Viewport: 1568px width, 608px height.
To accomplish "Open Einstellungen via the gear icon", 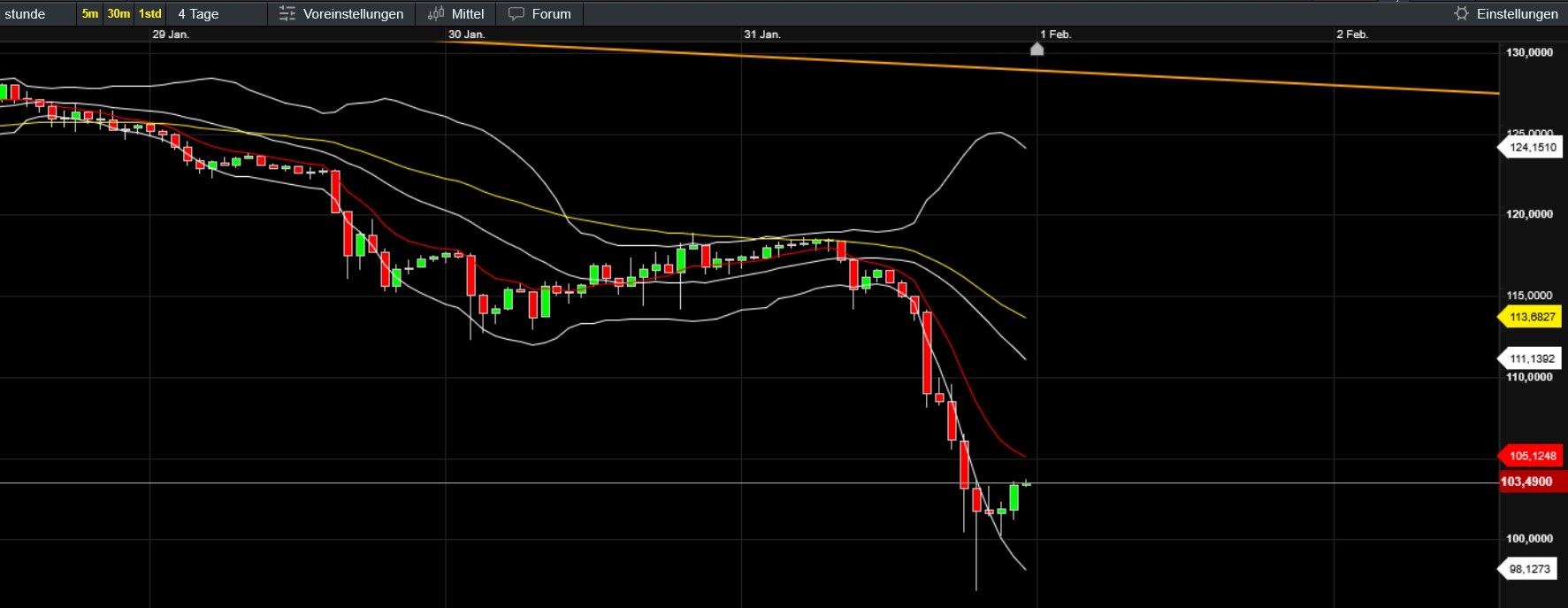I will click(x=1461, y=14).
